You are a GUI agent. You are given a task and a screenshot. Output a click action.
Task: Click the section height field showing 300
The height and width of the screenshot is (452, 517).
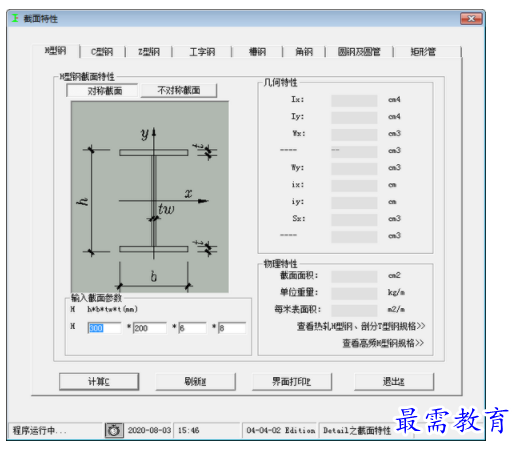[x=104, y=328]
